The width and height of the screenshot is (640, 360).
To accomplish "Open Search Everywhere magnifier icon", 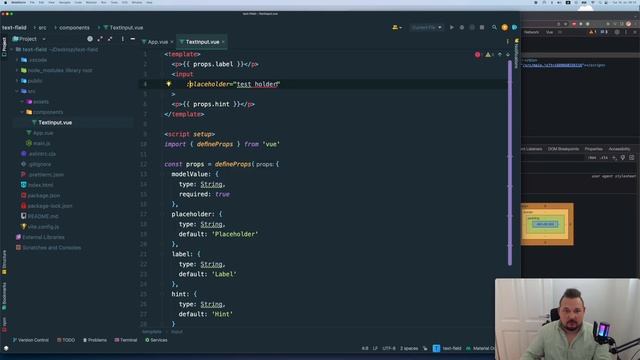I will pyautogui.click(x=494, y=27).
